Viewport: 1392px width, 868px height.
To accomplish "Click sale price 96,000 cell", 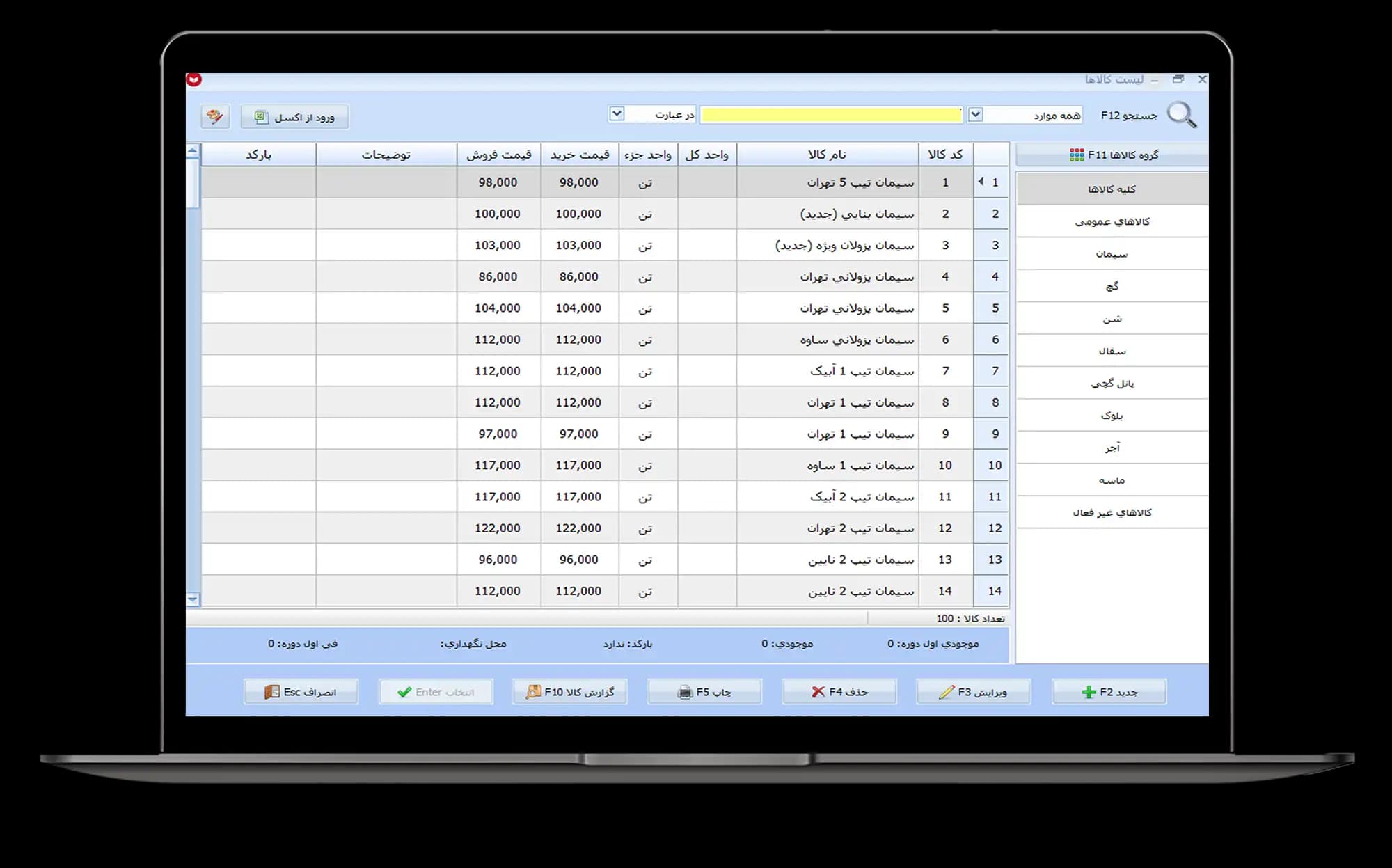I will (x=498, y=560).
